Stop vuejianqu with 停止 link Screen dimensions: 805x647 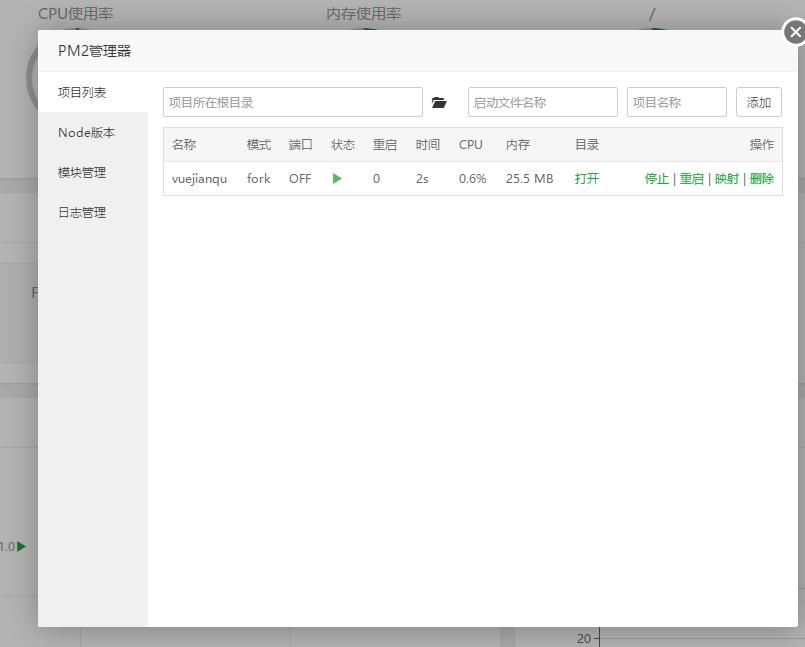(x=657, y=179)
